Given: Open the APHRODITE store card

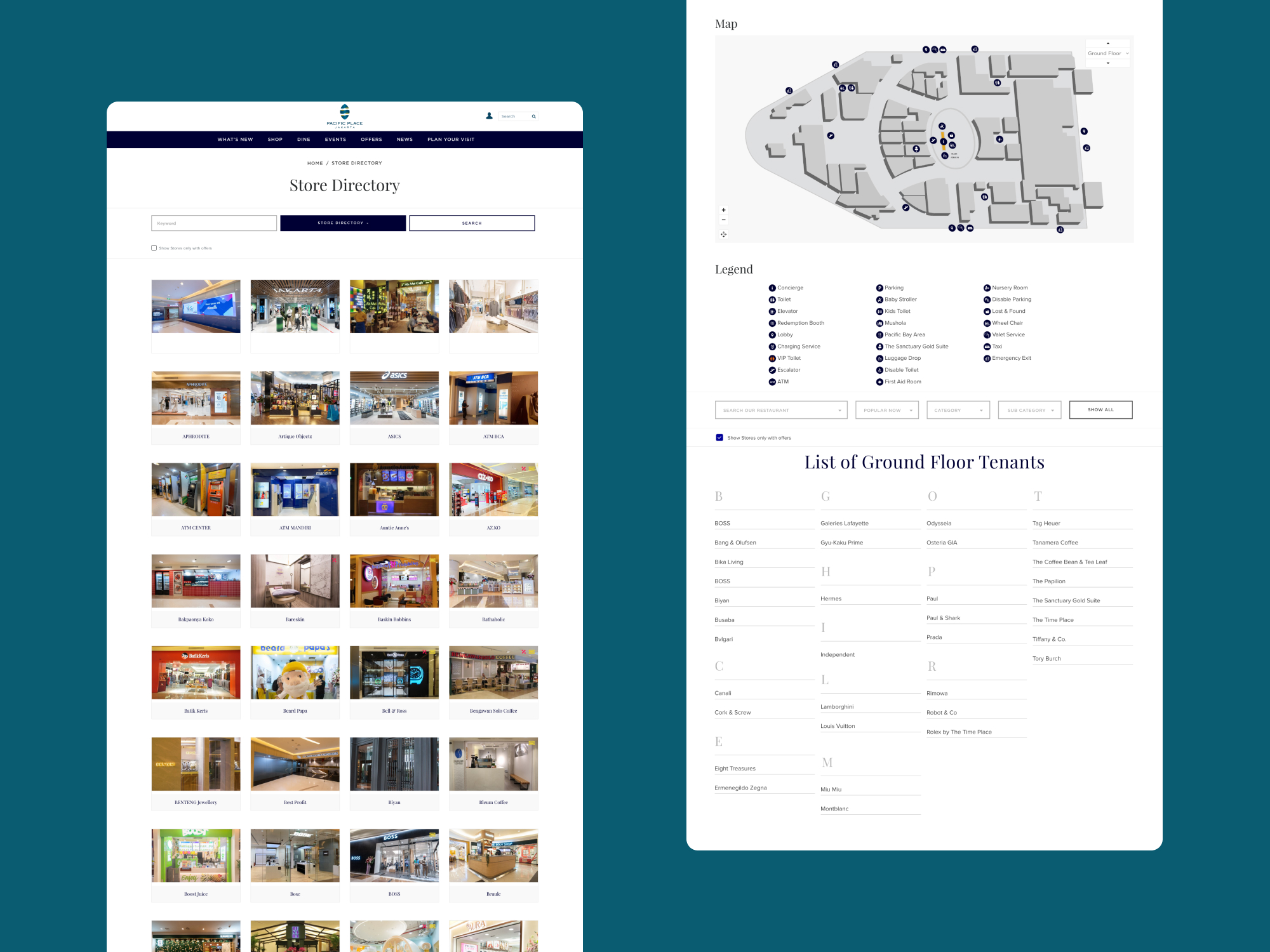Looking at the screenshot, I should (x=196, y=407).
